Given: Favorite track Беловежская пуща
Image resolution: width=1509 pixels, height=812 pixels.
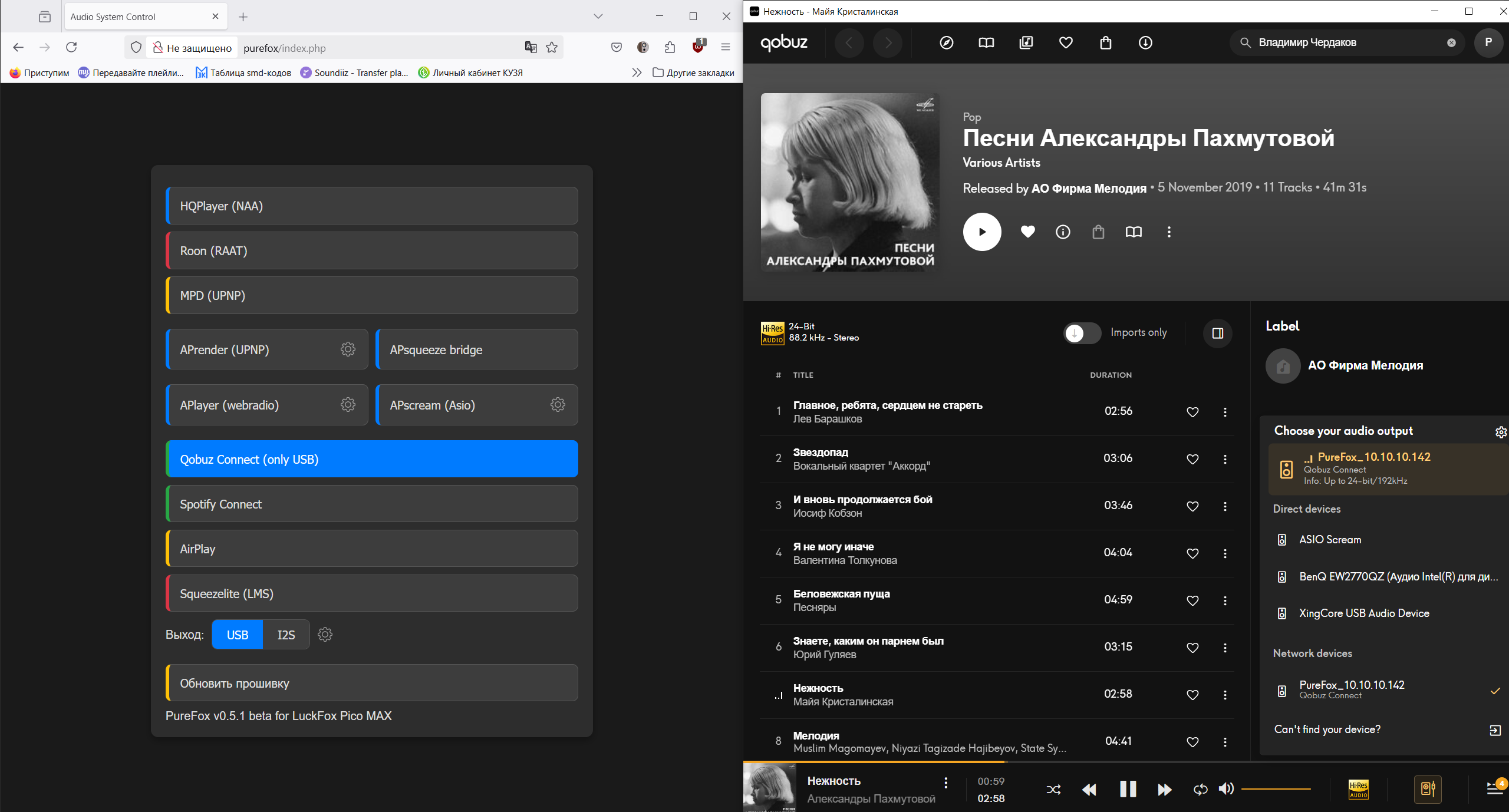Looking at the screenshot, I should tap(1192, 600).
